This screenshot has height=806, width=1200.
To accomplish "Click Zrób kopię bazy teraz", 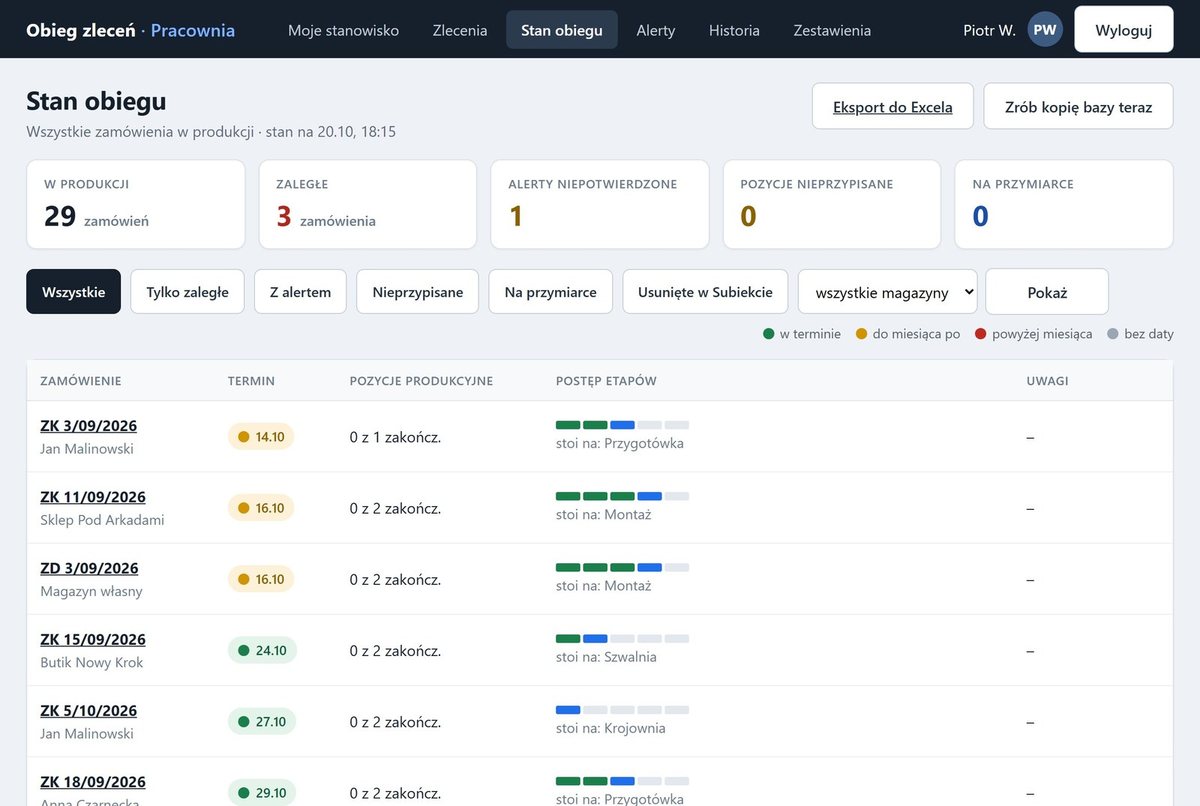I will click(1079, 107).
